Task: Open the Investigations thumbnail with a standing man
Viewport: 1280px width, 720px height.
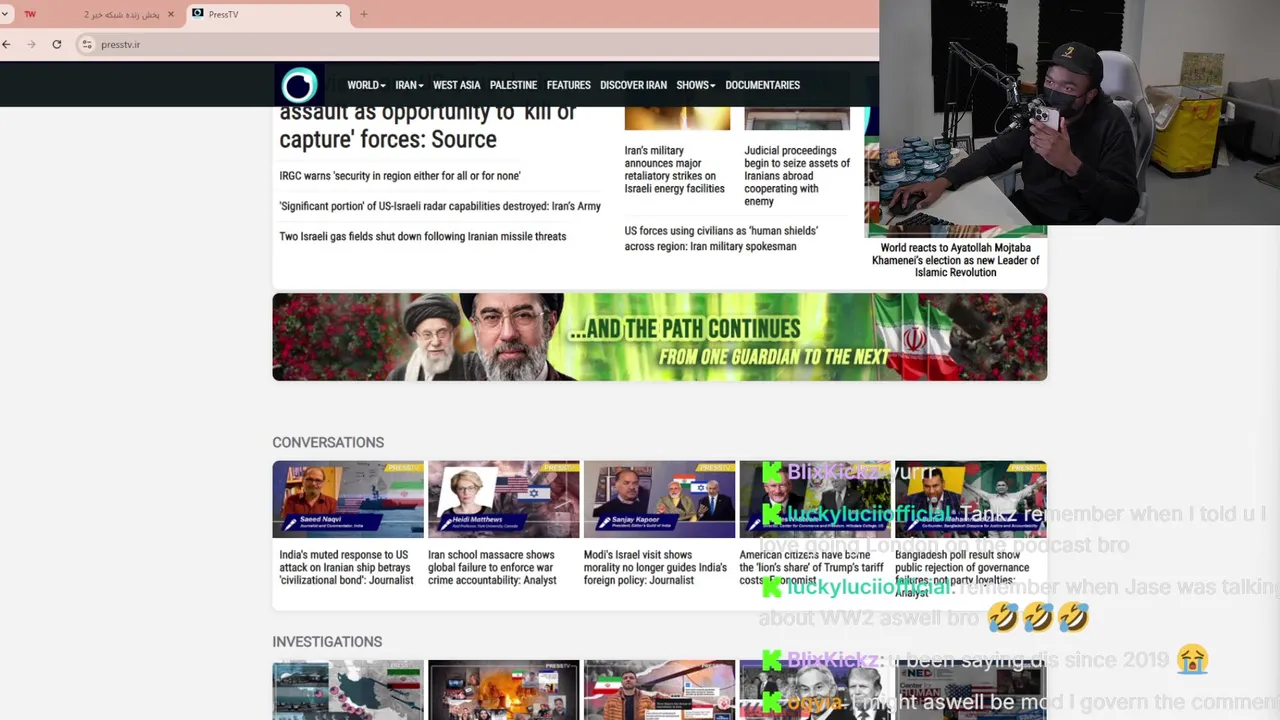Action: coord(659,690)
